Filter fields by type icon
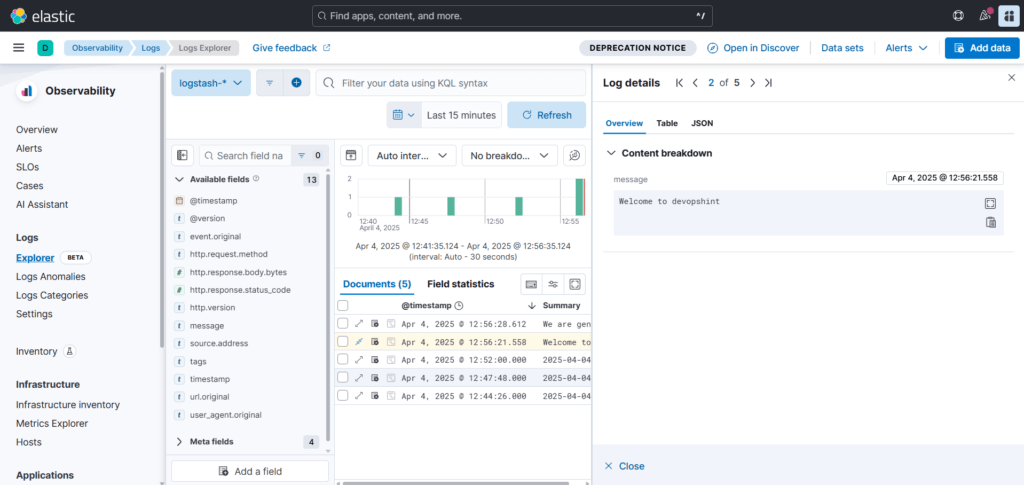Image resolution: width=1024 pixels, height=485 pixels. (309, 155)
